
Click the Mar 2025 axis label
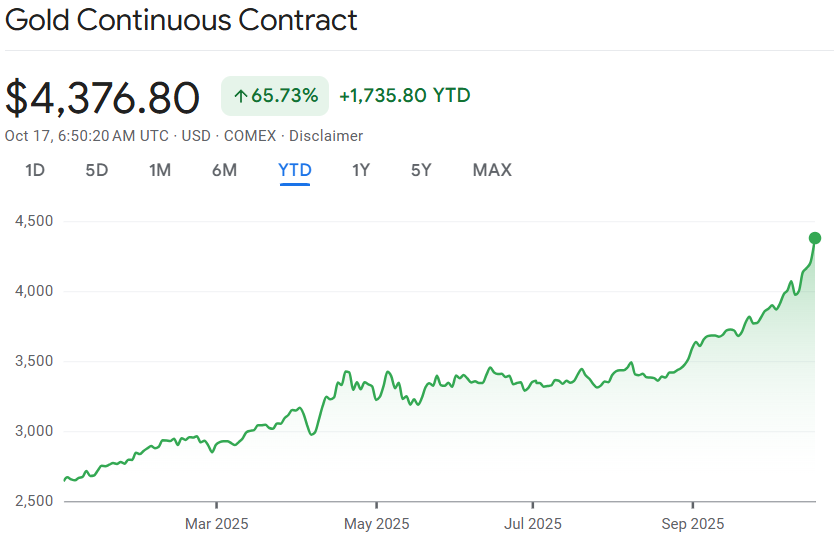point(216,523)
